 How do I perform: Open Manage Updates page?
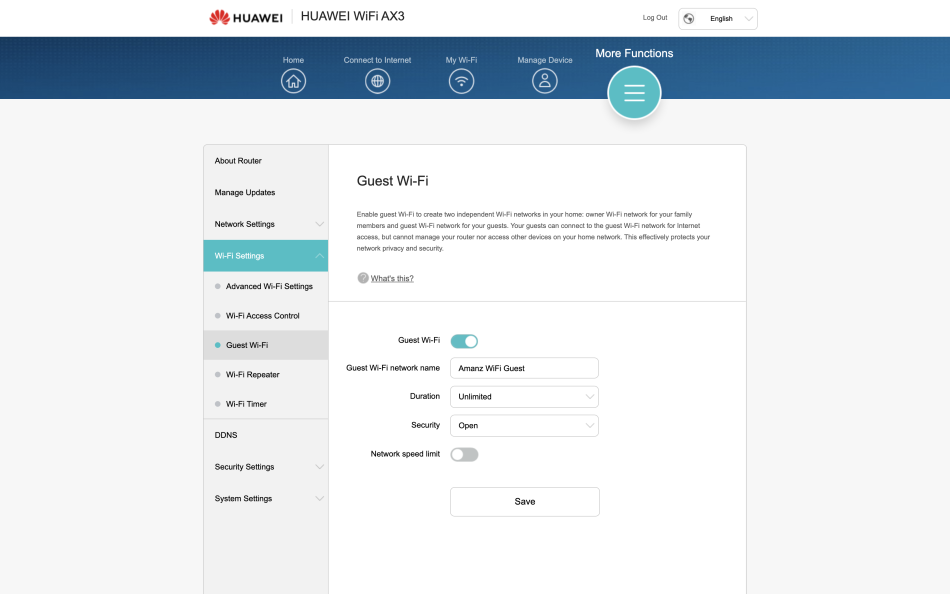(266, 192)
